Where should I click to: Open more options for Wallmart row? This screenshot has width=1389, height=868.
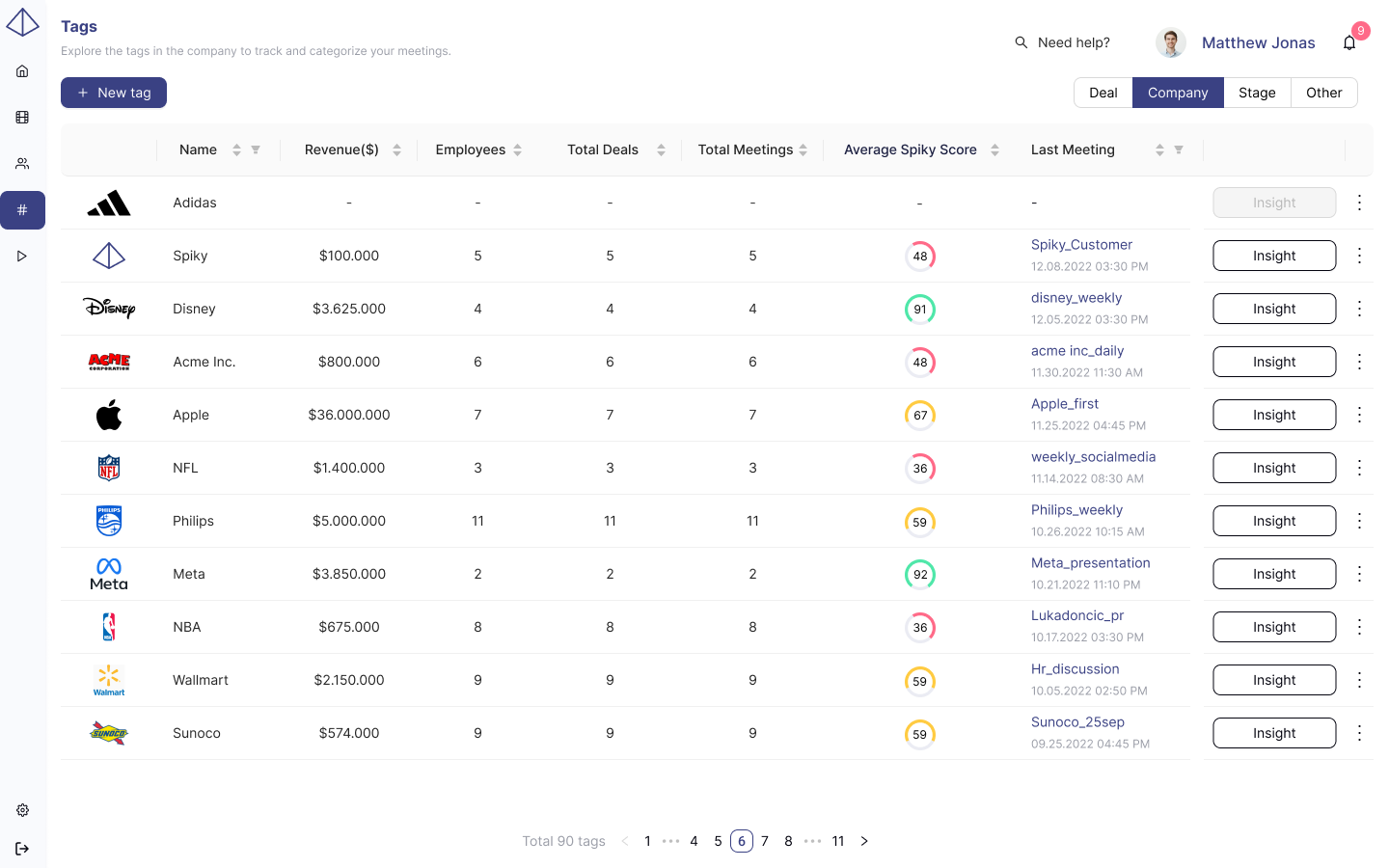coord(1359,680)
